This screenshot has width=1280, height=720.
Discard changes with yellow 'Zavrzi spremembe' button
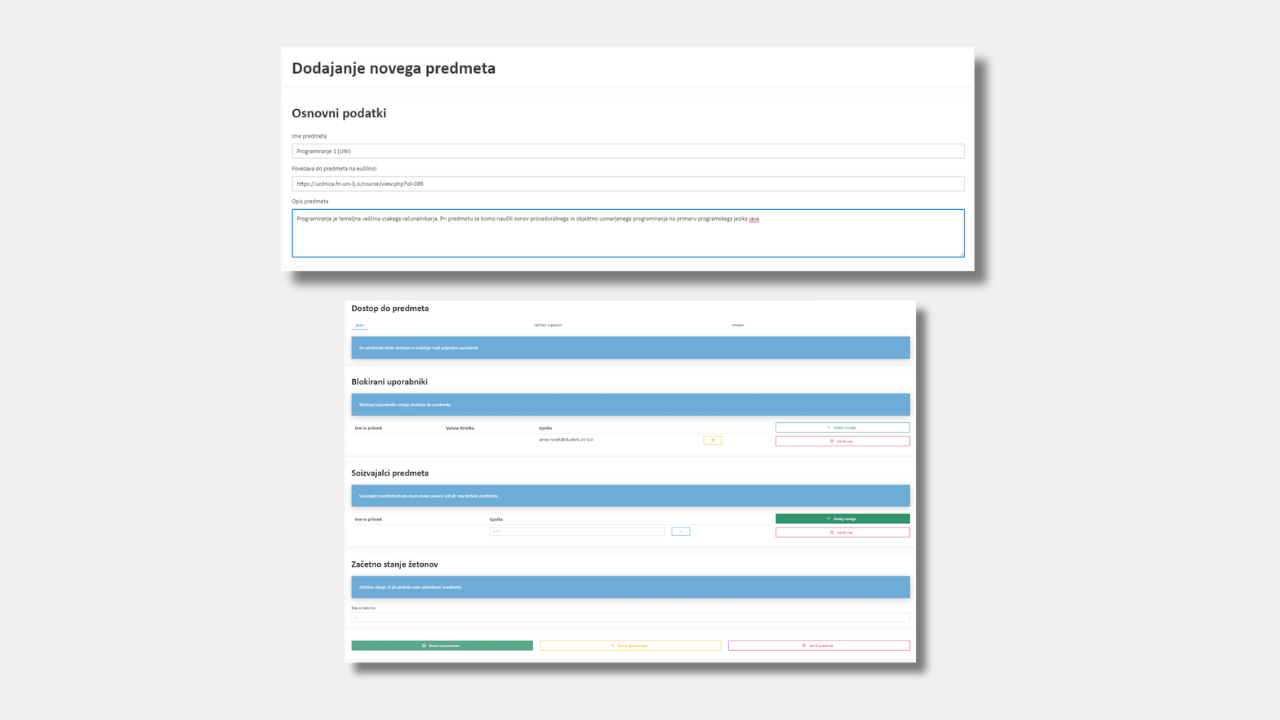630,646
